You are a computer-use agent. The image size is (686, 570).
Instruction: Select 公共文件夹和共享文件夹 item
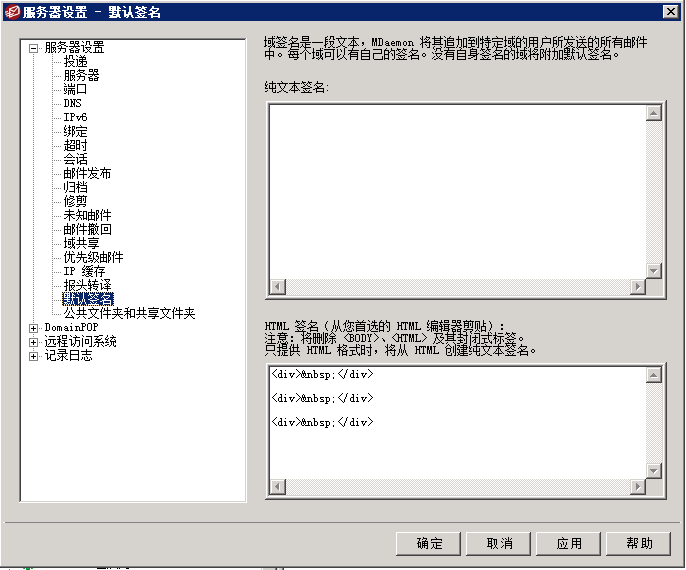click(129, 313)
